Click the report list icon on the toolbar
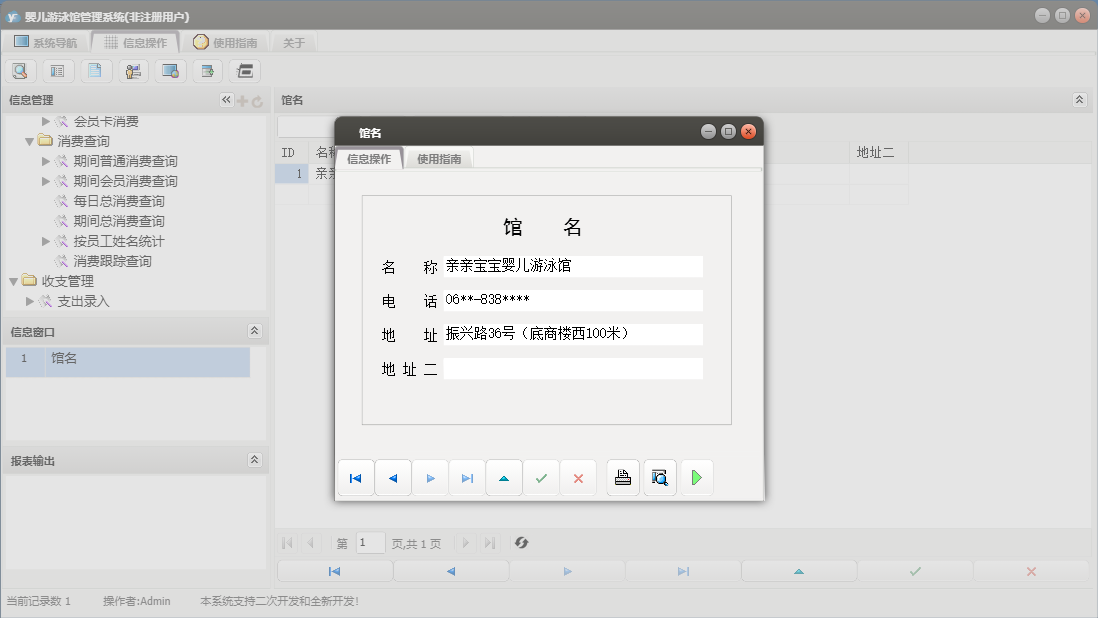 [x=57, y=71]
